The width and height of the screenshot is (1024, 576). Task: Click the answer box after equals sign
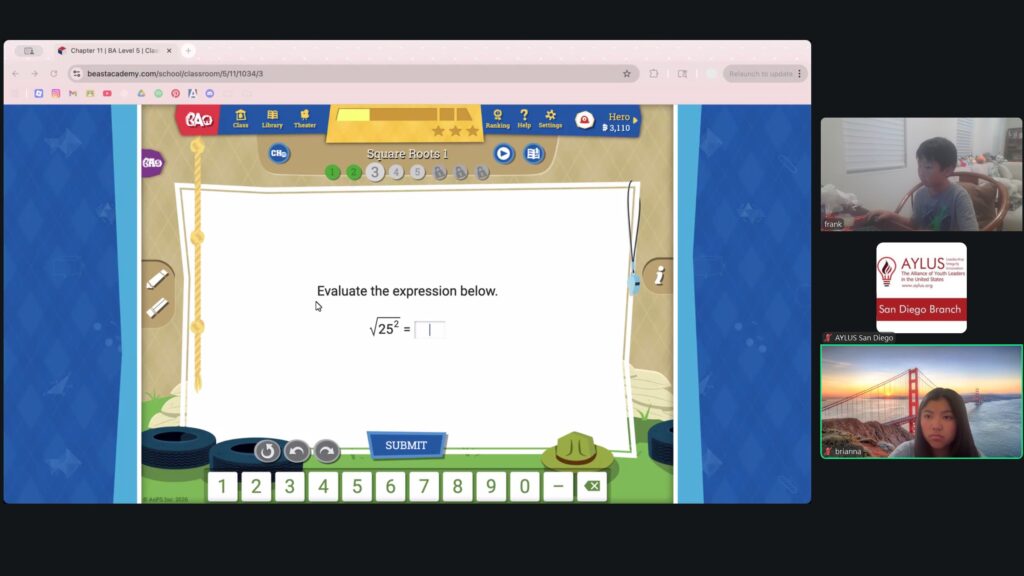(430, 330)
